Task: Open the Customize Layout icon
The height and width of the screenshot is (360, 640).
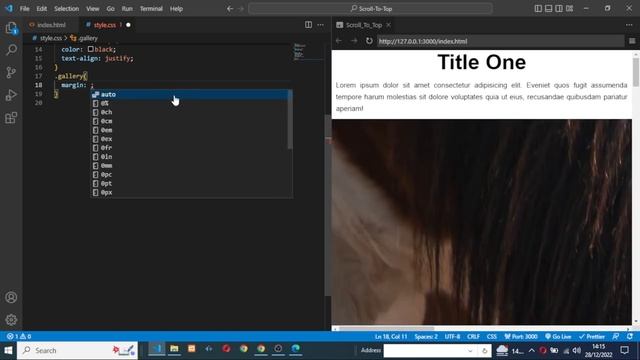Action: [x=569, y=9]
